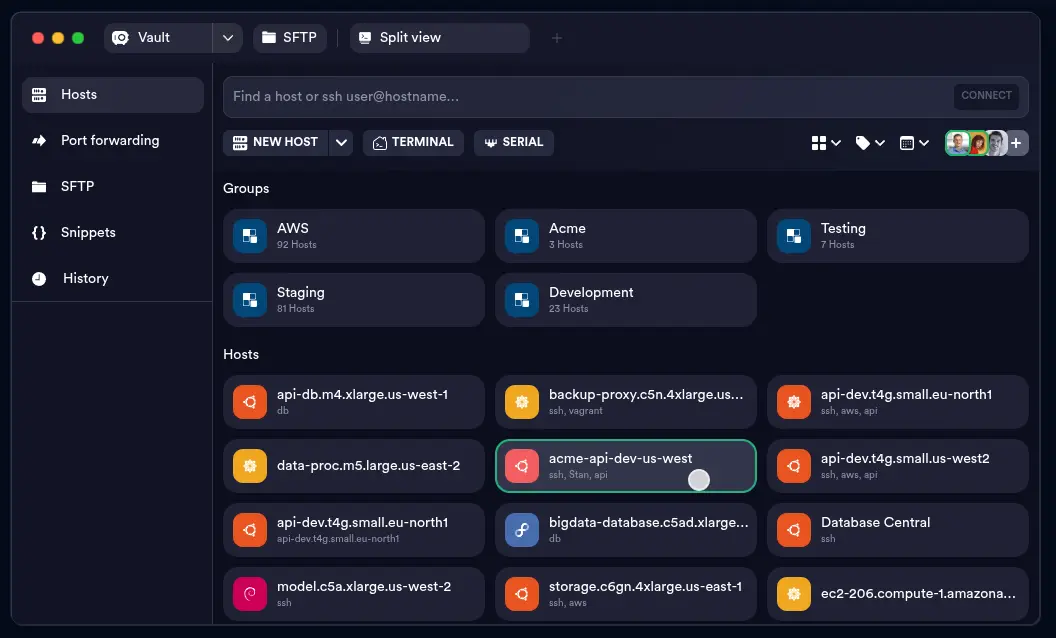Switch to the Split view tab
Image resolution: width=1056 pixels, height=638 pixels.
pos(440,38)
